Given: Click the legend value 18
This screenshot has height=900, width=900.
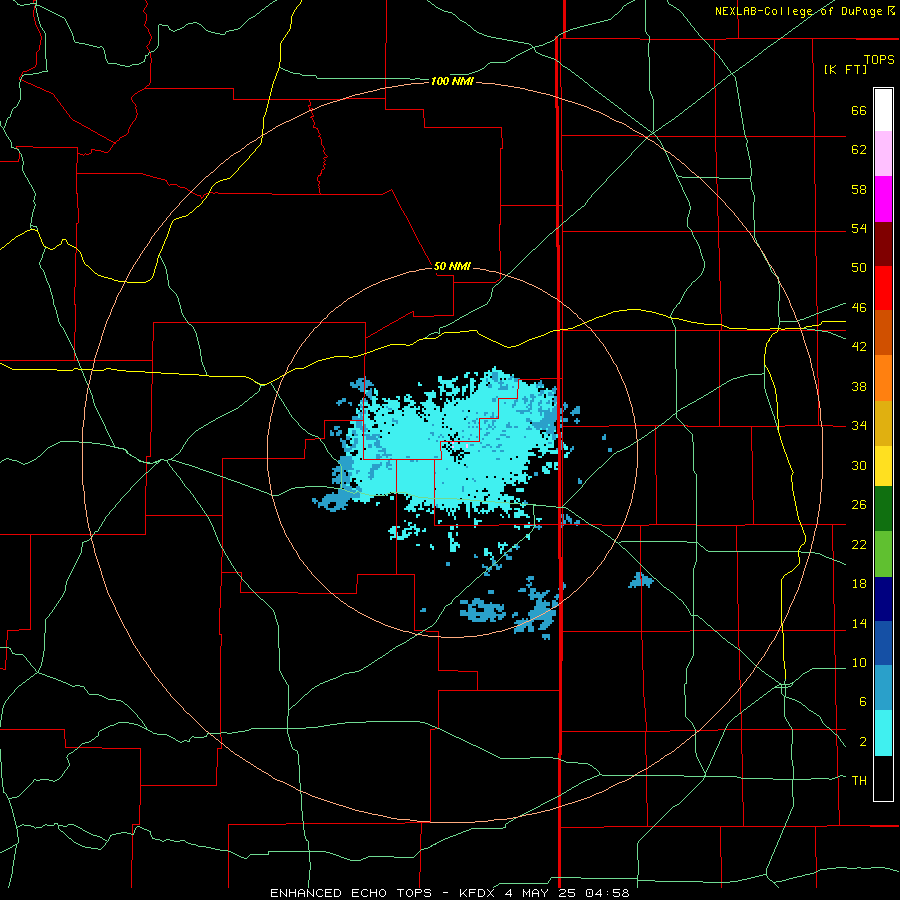Looking at the screenshot, I should tap(859, 584).
